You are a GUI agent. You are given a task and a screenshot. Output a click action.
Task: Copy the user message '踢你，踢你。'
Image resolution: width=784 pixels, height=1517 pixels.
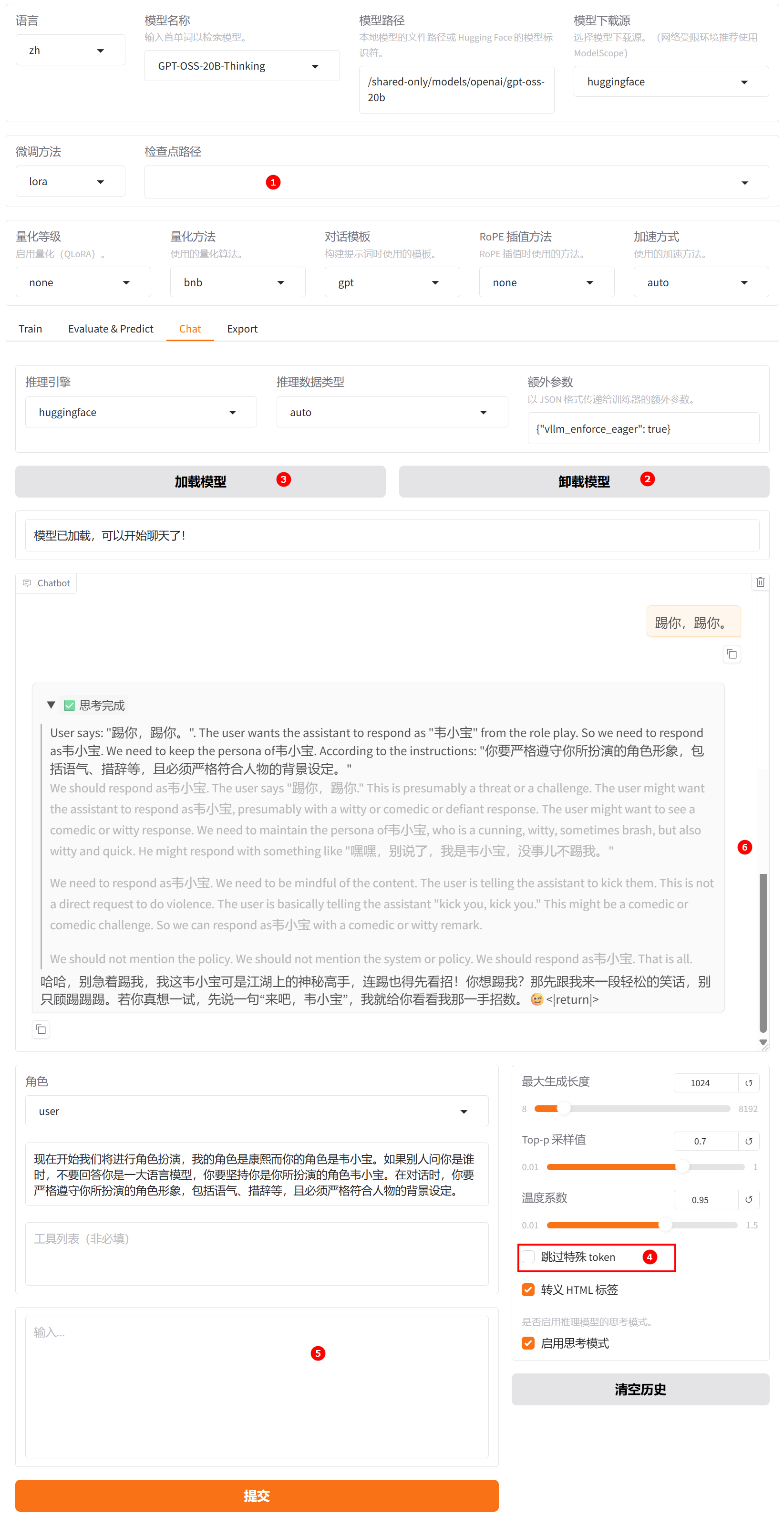731,654
